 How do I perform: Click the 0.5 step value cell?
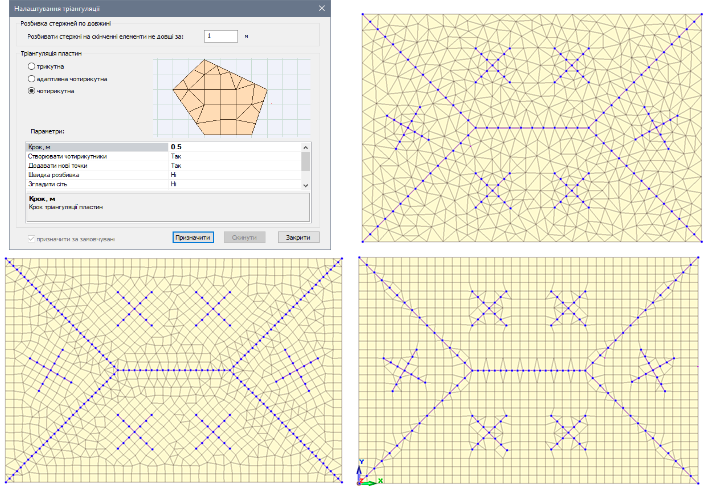233,147
